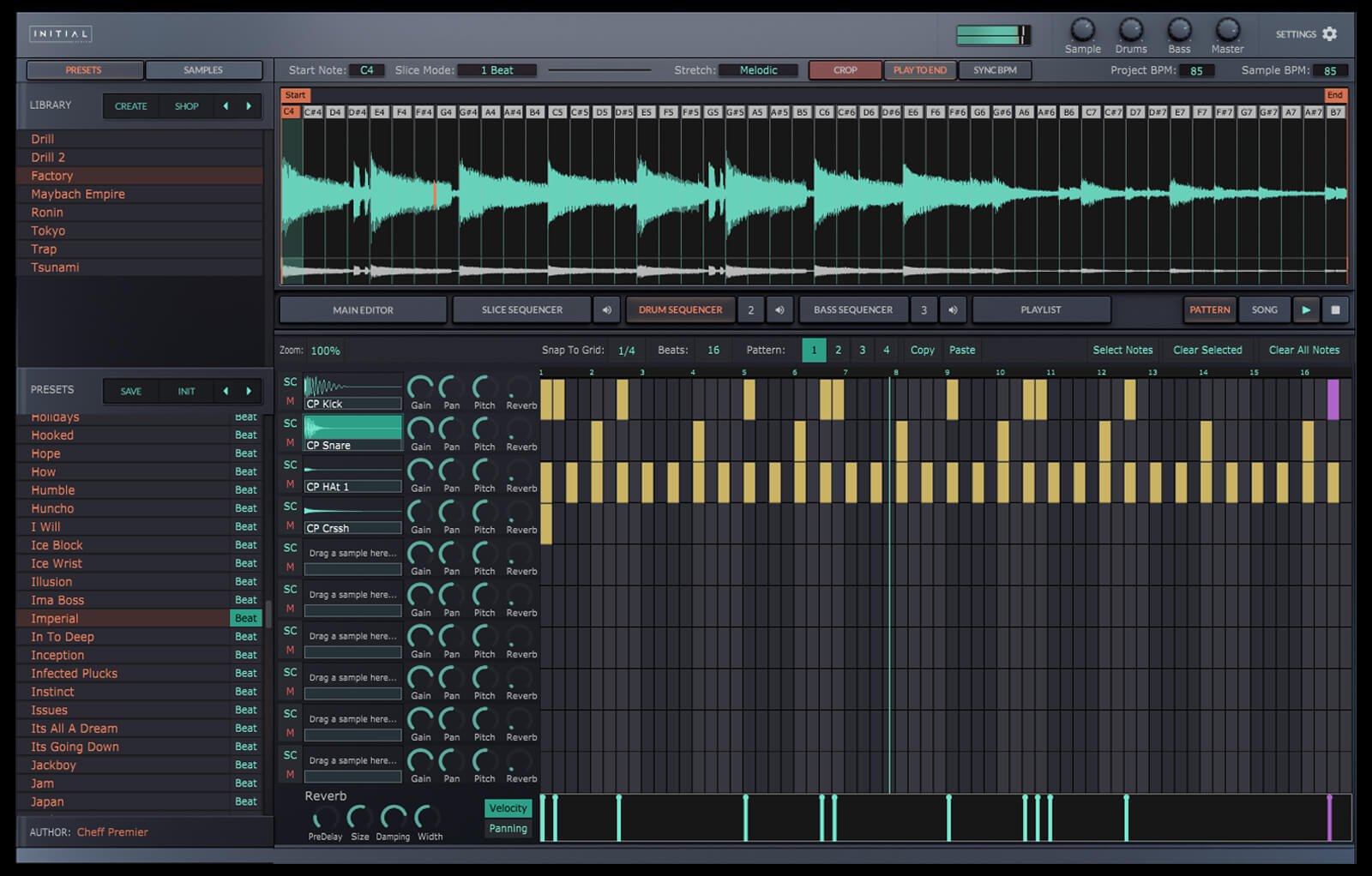Toggle SC on the CP Snare track

click(x=290, y=423)
